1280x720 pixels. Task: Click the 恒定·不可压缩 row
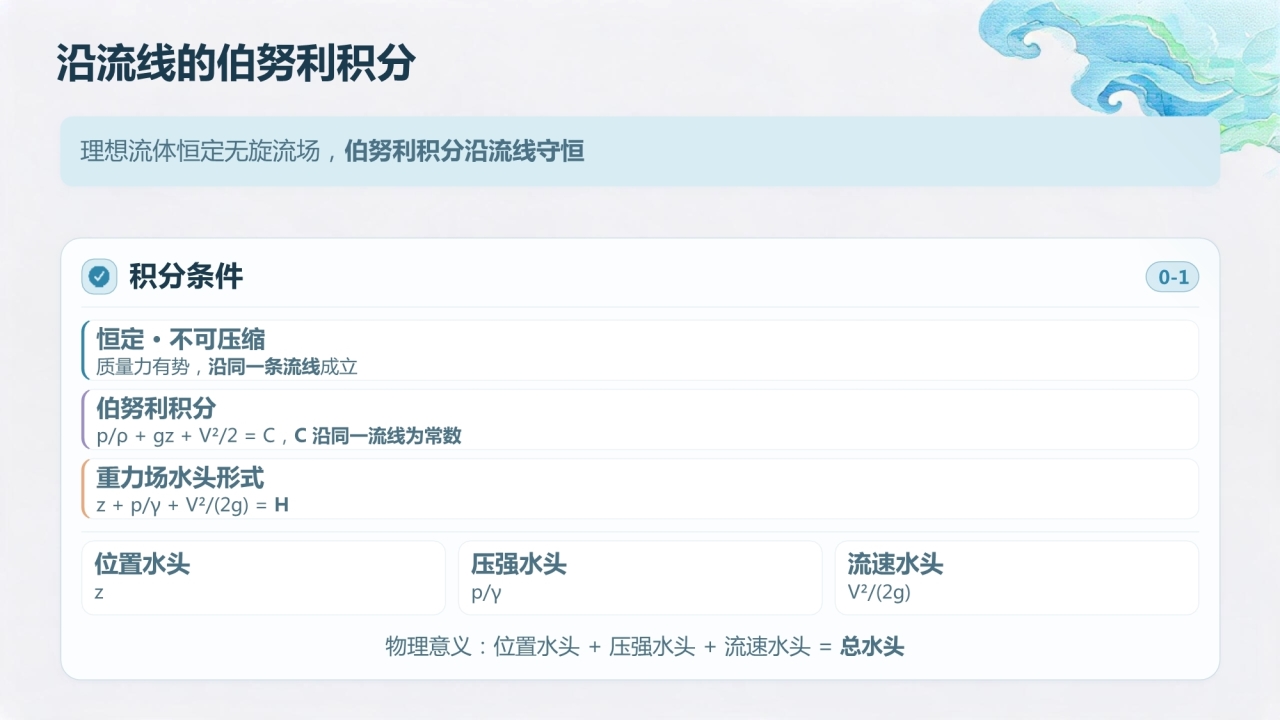pos(640,350)
